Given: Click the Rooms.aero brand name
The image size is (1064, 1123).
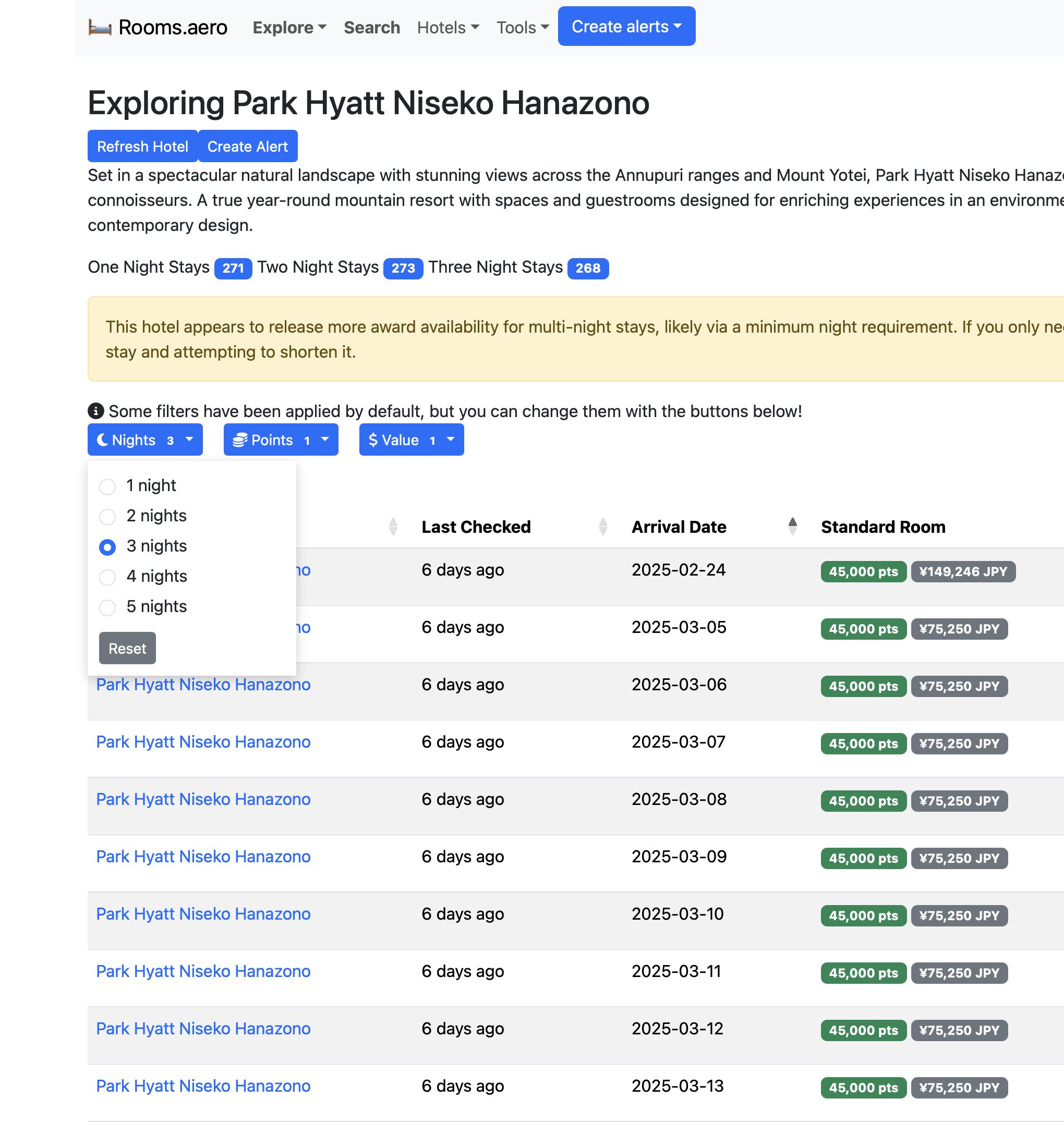Looking at the screenshot, I should 173,27.
